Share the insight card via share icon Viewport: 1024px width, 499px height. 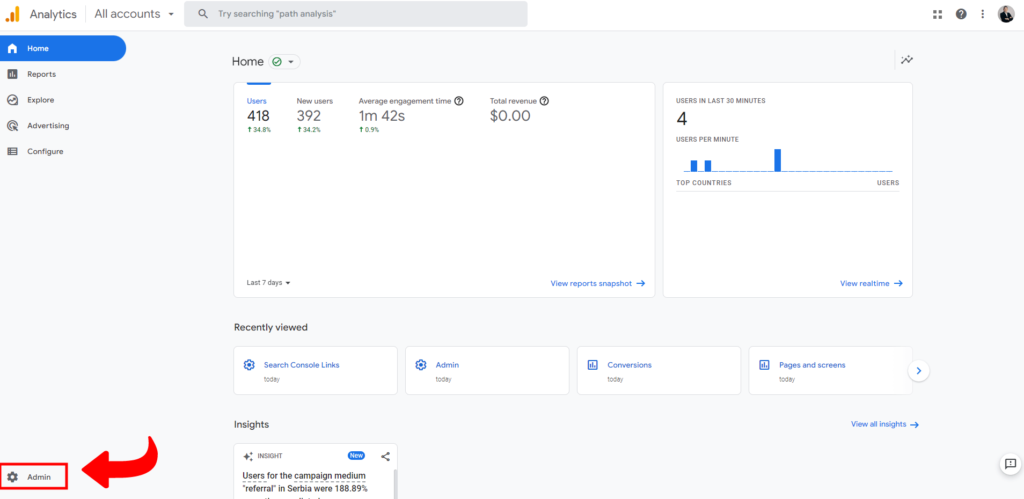(385, 456)
